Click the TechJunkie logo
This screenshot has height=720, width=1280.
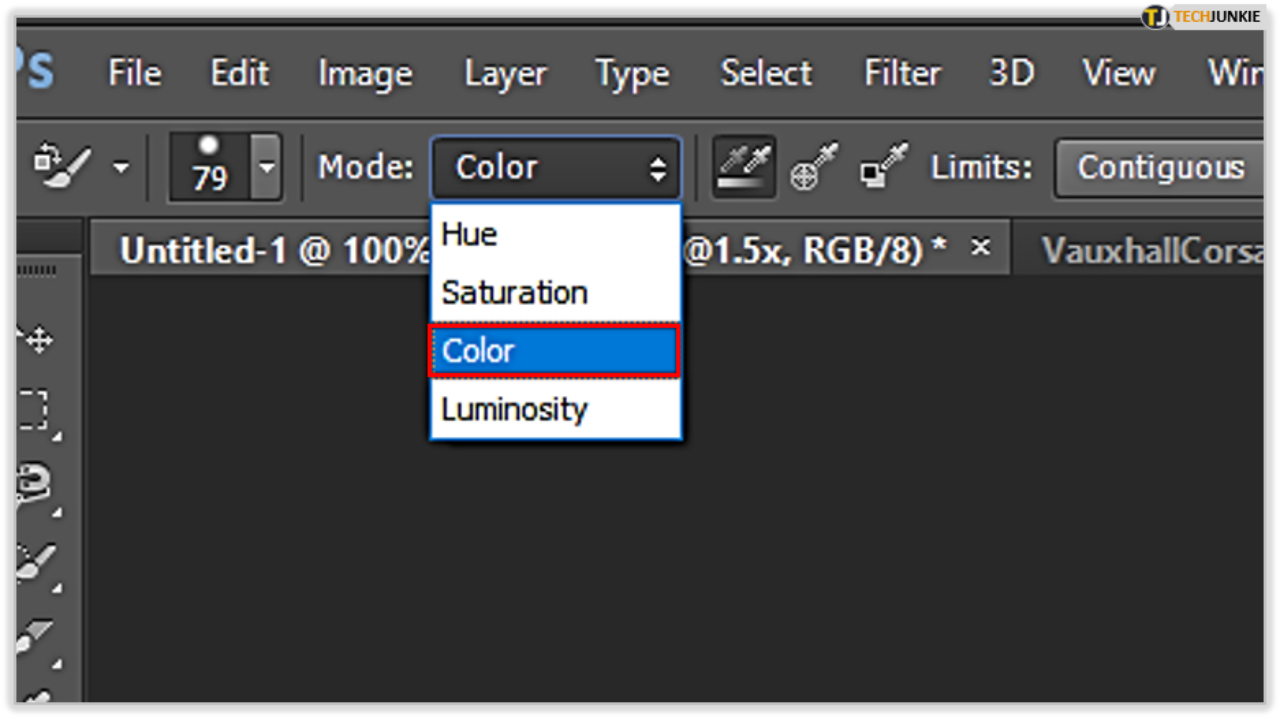click(1217, 15)
